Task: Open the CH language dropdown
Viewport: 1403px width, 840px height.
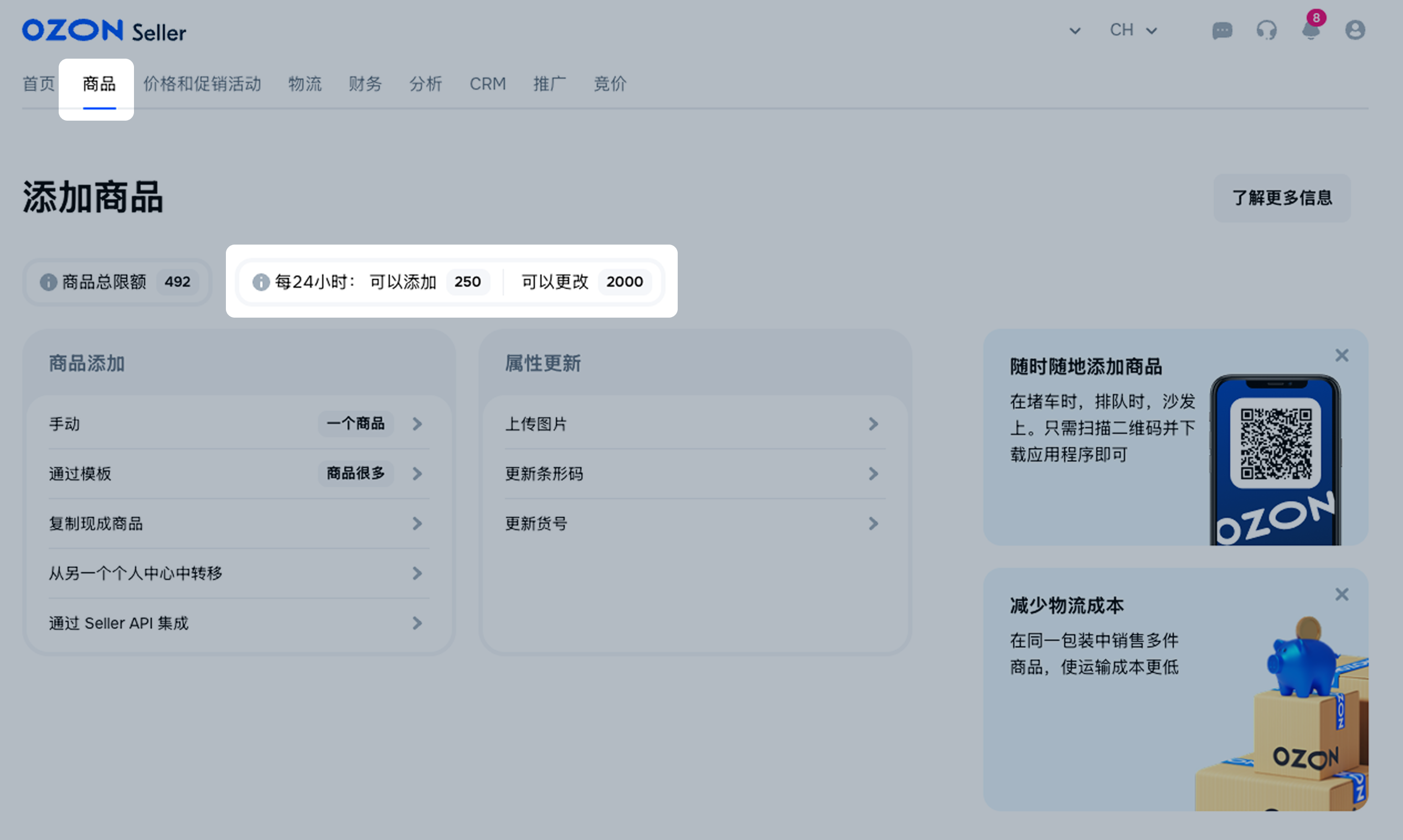Action: point(1133,30)
